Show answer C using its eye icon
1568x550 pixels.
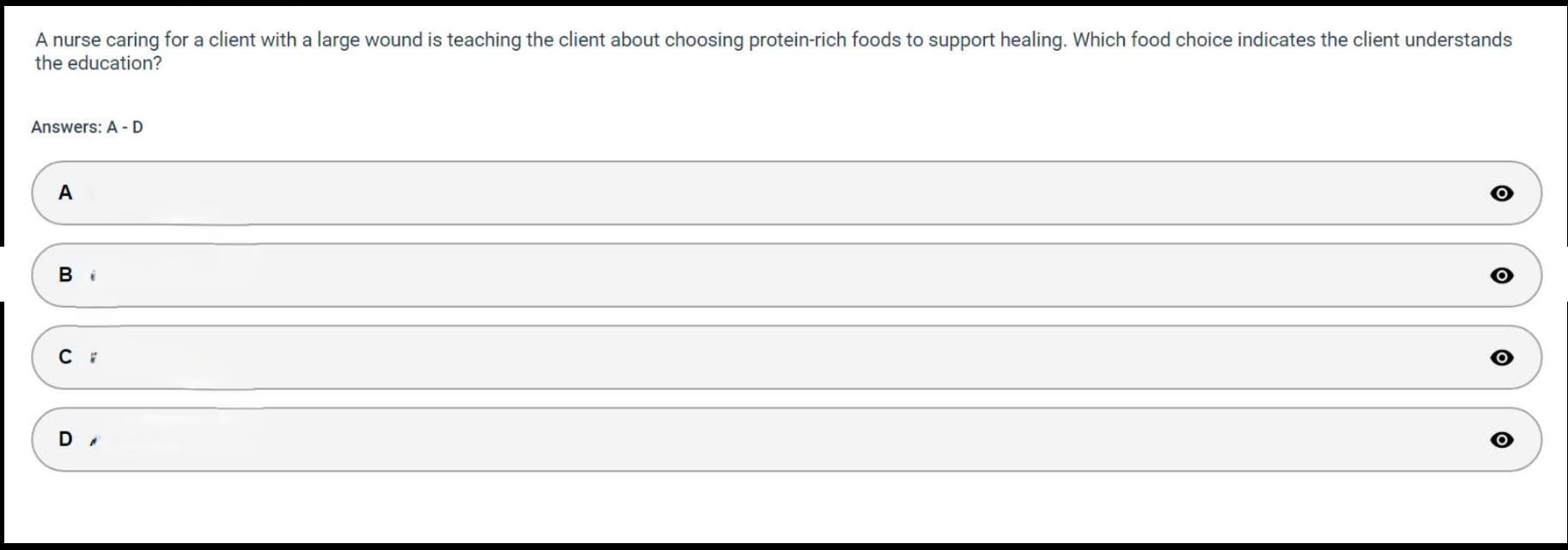pos(1501,357)
